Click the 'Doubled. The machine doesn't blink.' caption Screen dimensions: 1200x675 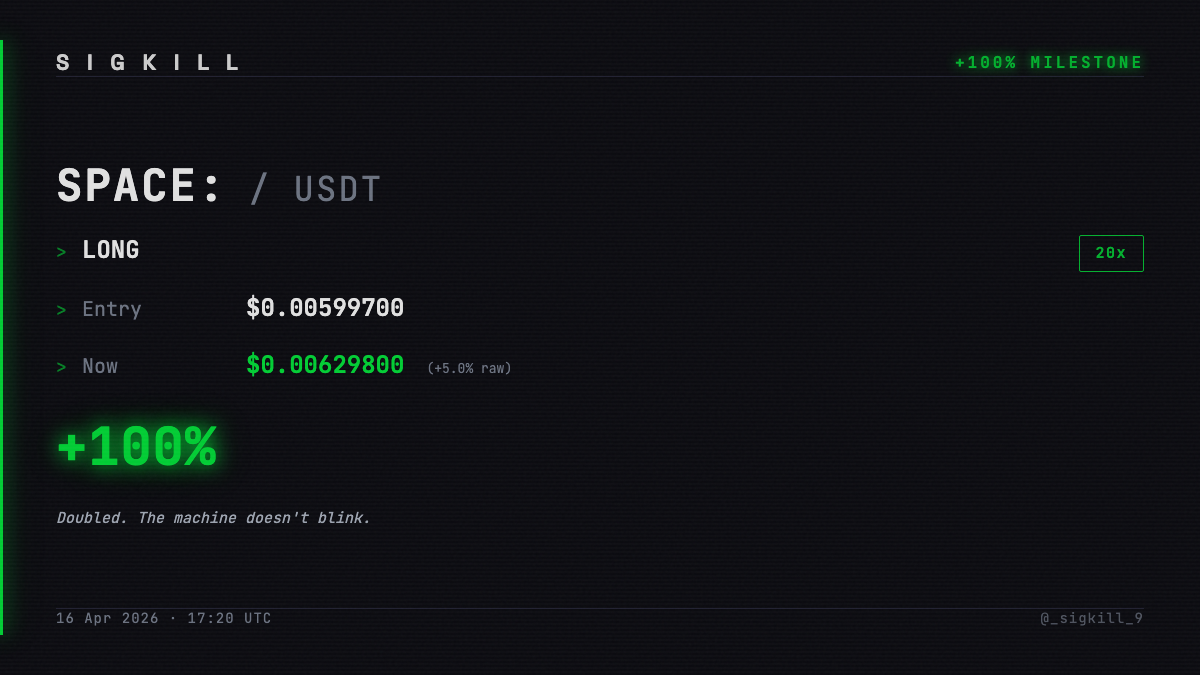pos(214,518)
